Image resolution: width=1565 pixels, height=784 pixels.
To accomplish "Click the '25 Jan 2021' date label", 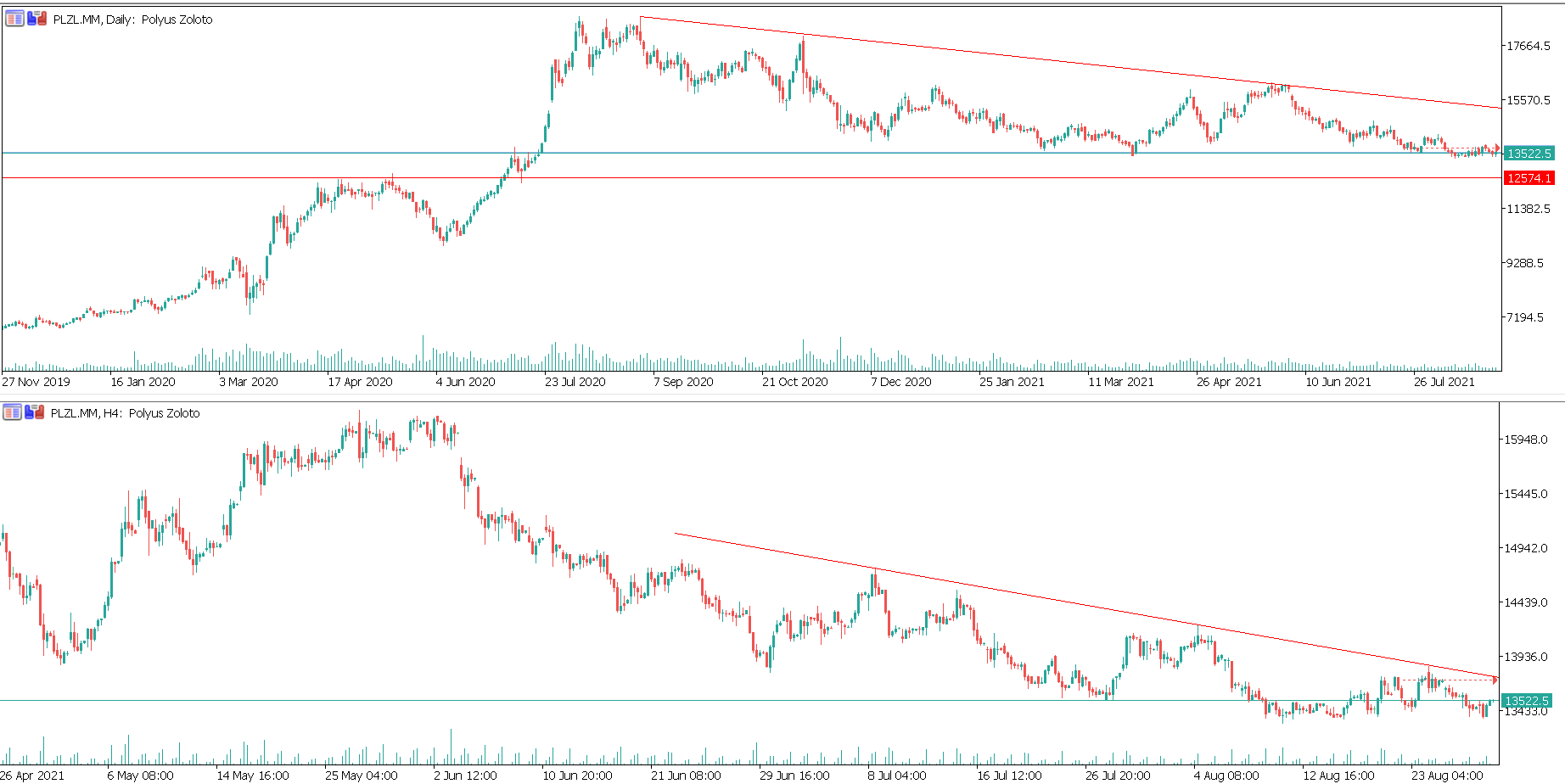I will click(1012, 382).
